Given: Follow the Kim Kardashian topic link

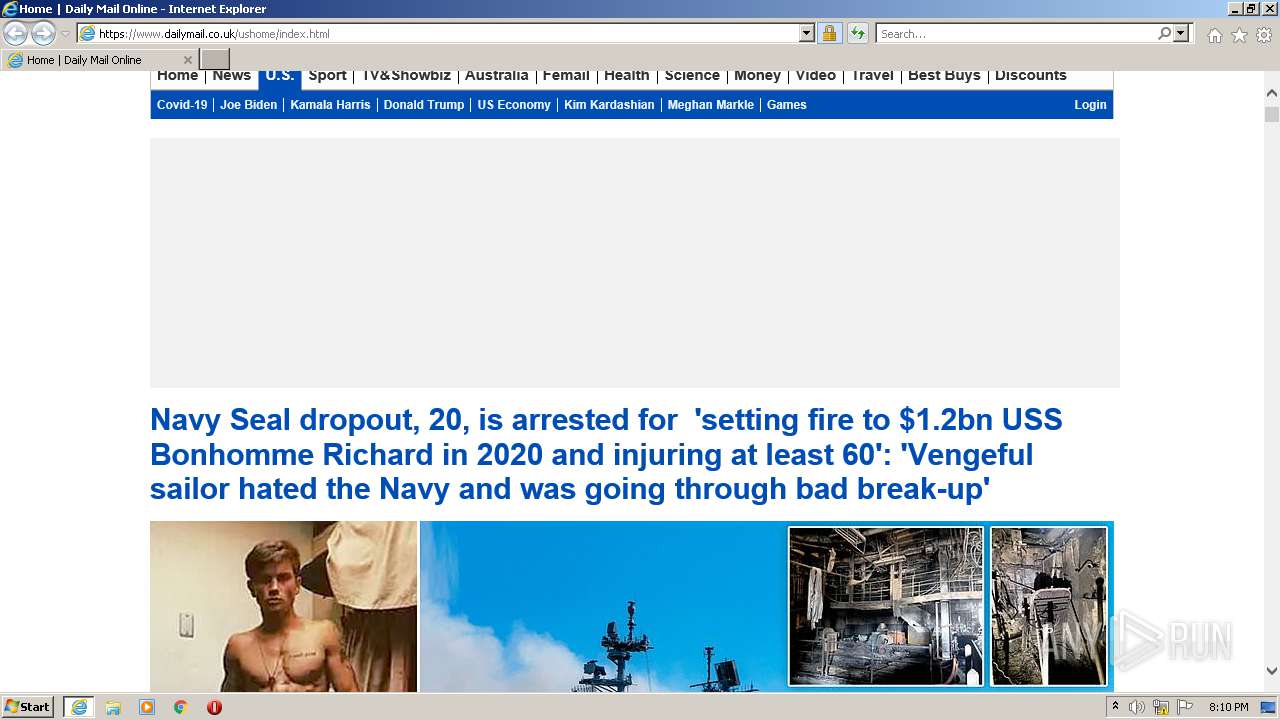Looking at the screenshot, I should 609,105.
